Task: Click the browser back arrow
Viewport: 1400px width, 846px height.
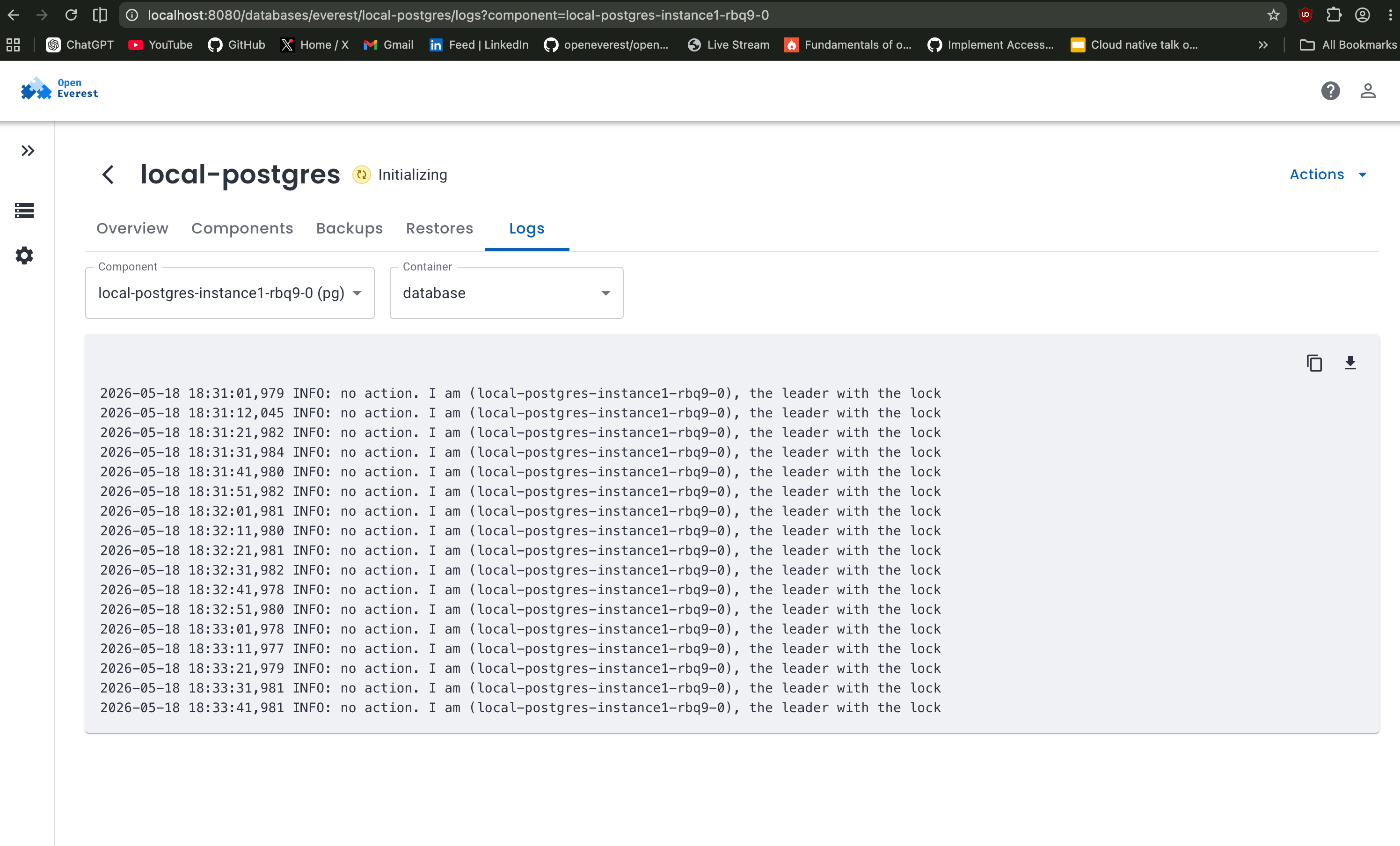Action: click(14, 15)
